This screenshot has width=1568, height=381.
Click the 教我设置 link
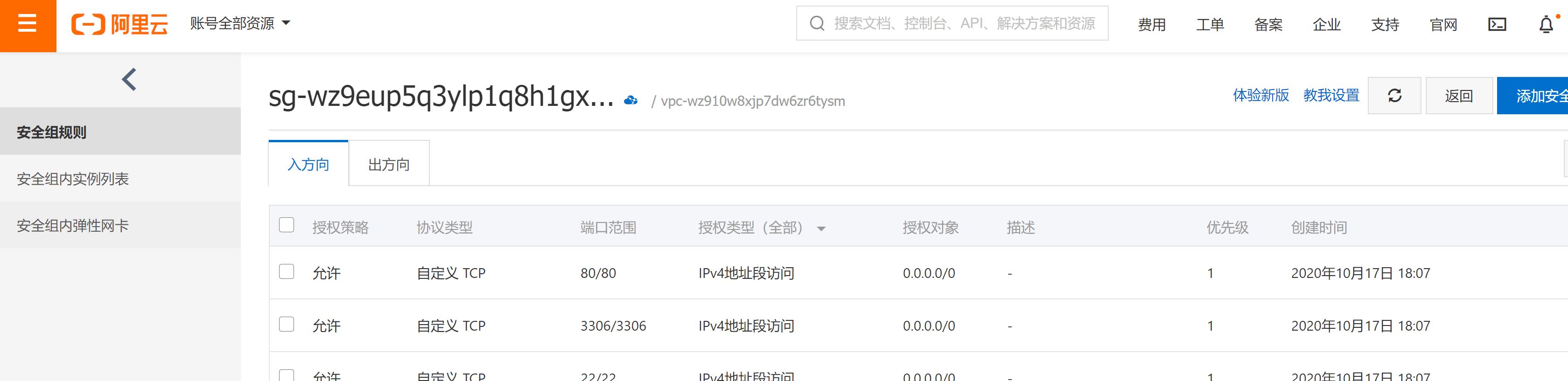coord(1331,96)
